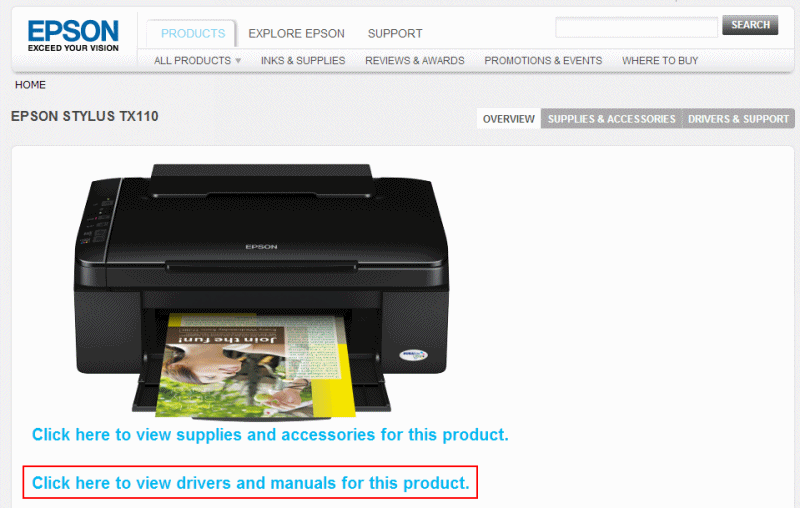Click the Epson logo

coord(73,35)
